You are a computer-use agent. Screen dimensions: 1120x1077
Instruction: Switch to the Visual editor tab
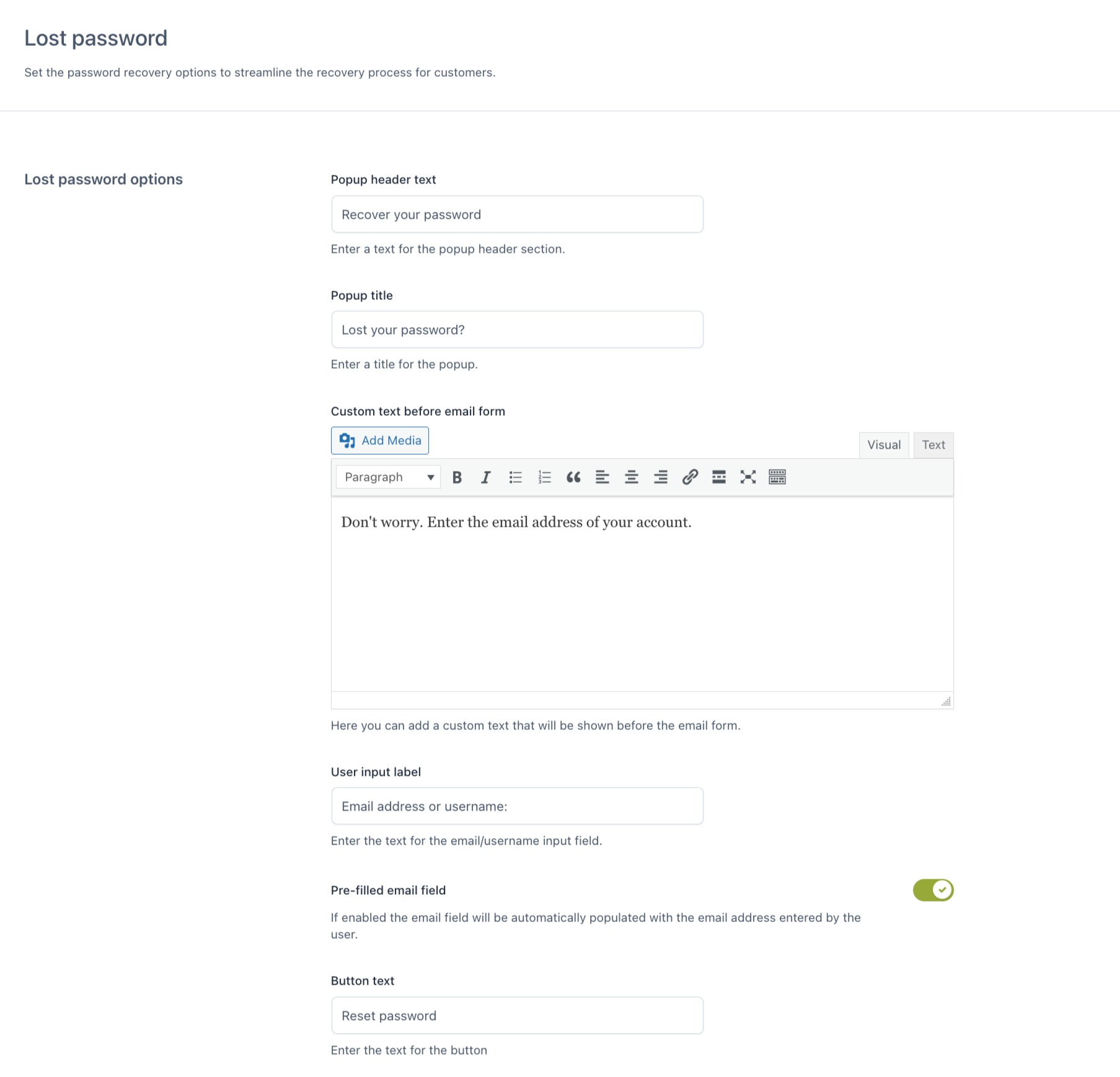click(x=884, y=445)
